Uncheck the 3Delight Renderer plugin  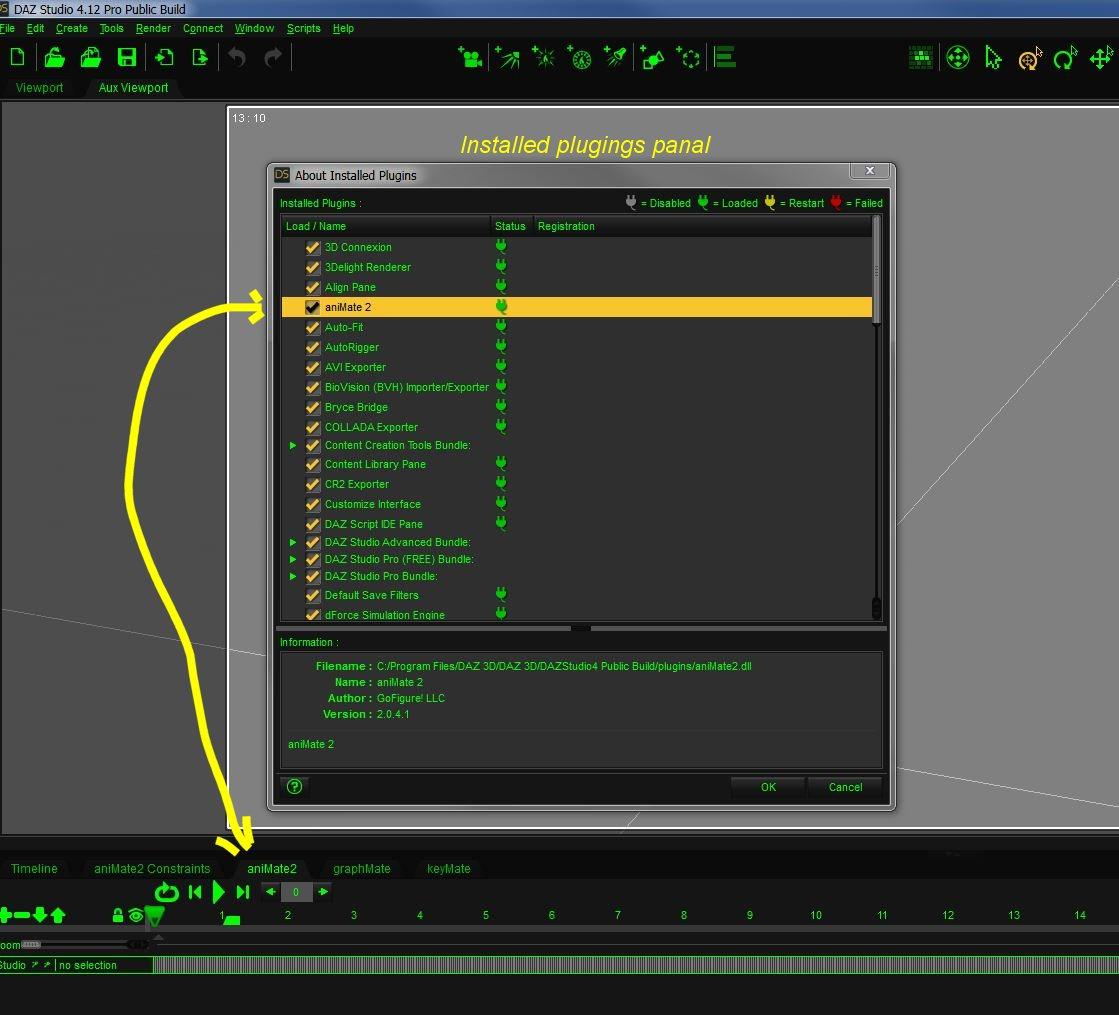click(x=313, y=268)
